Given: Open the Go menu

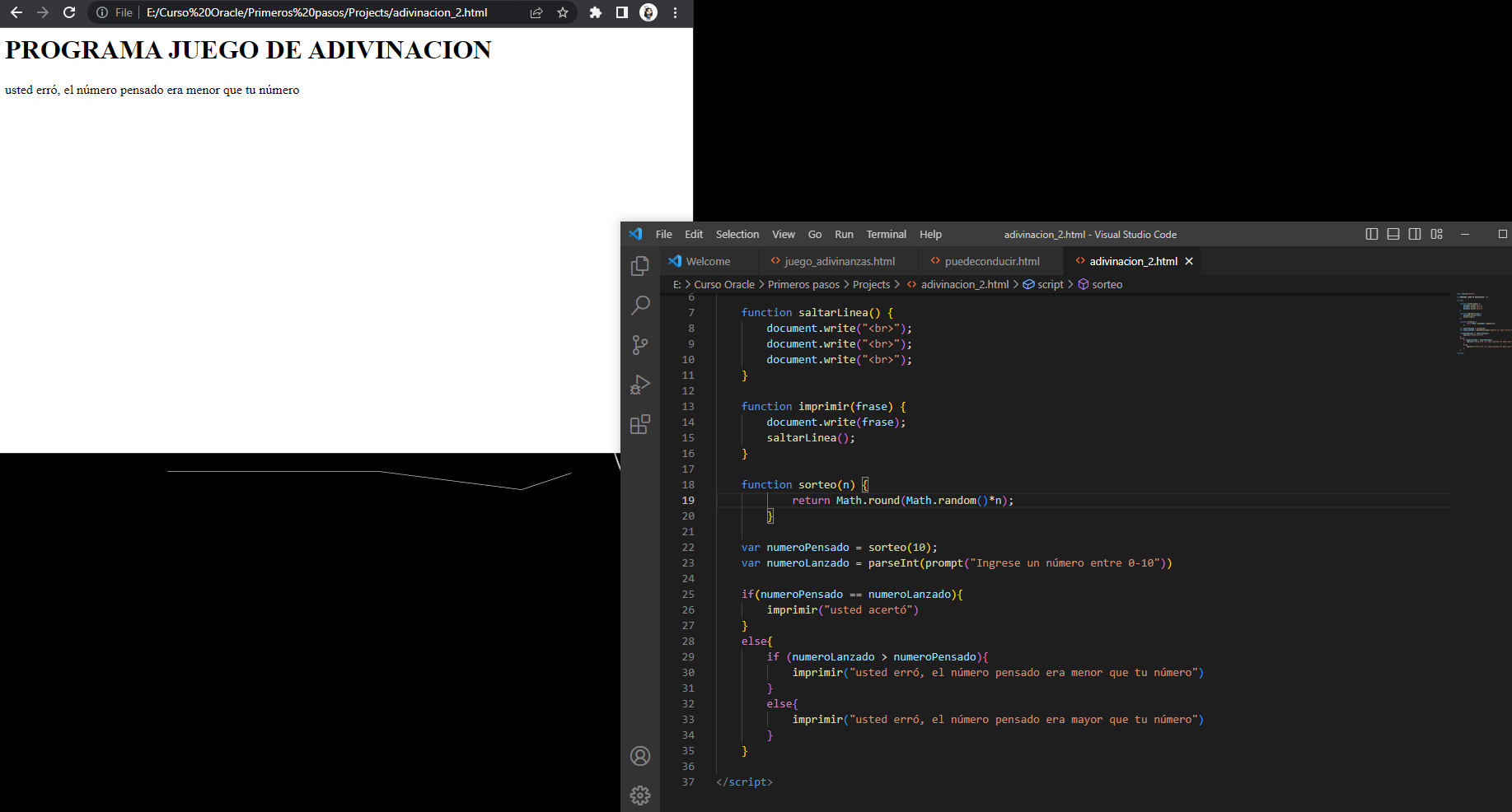Looking at the screenshot, I should pyautogui.click(x=815, y=234).
